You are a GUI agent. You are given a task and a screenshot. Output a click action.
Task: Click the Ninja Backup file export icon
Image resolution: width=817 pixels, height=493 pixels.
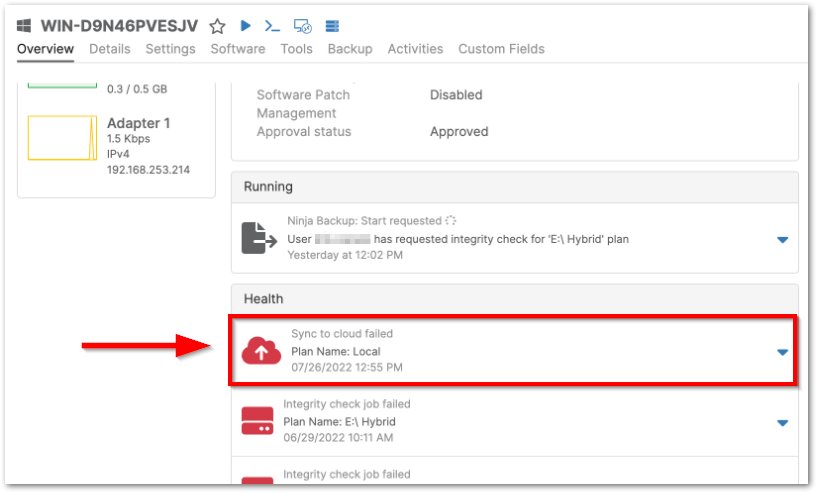click(258, 238)
